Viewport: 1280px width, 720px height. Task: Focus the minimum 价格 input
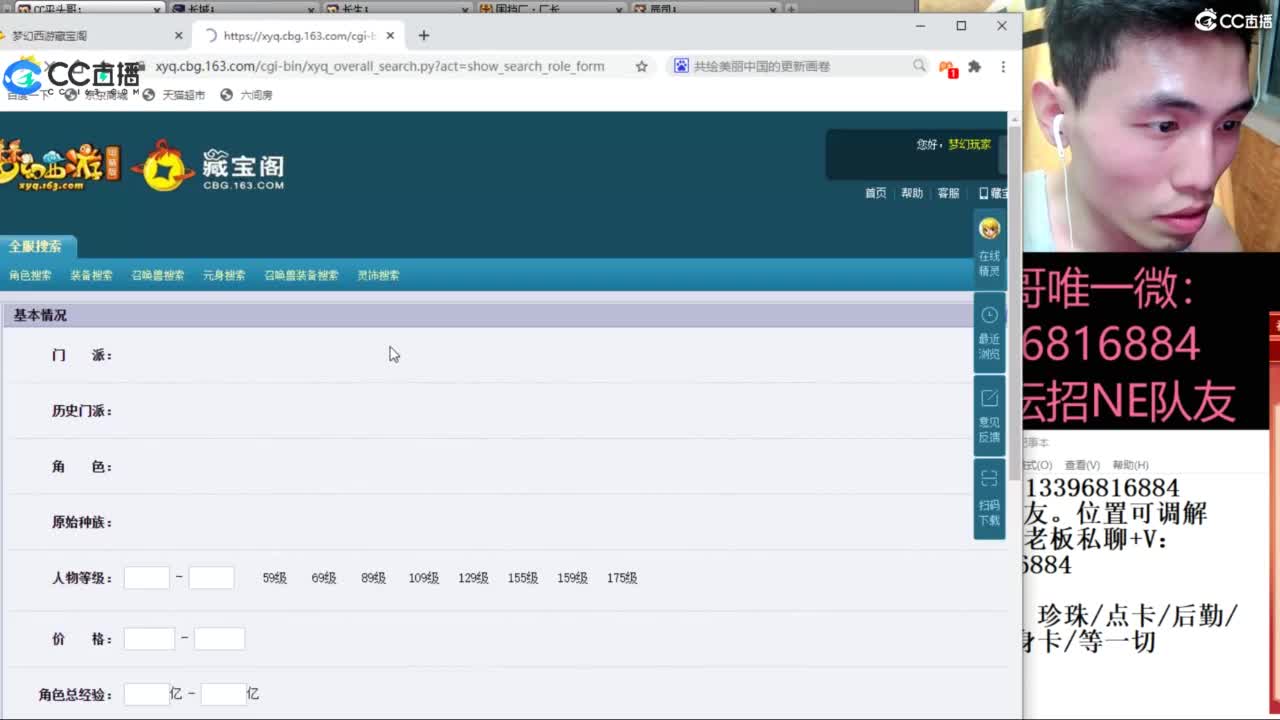point(149,638)
